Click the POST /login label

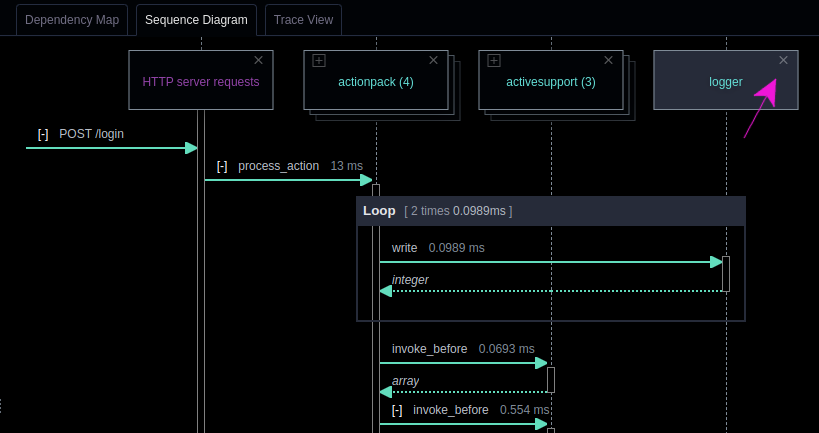[x=92, y=134]
